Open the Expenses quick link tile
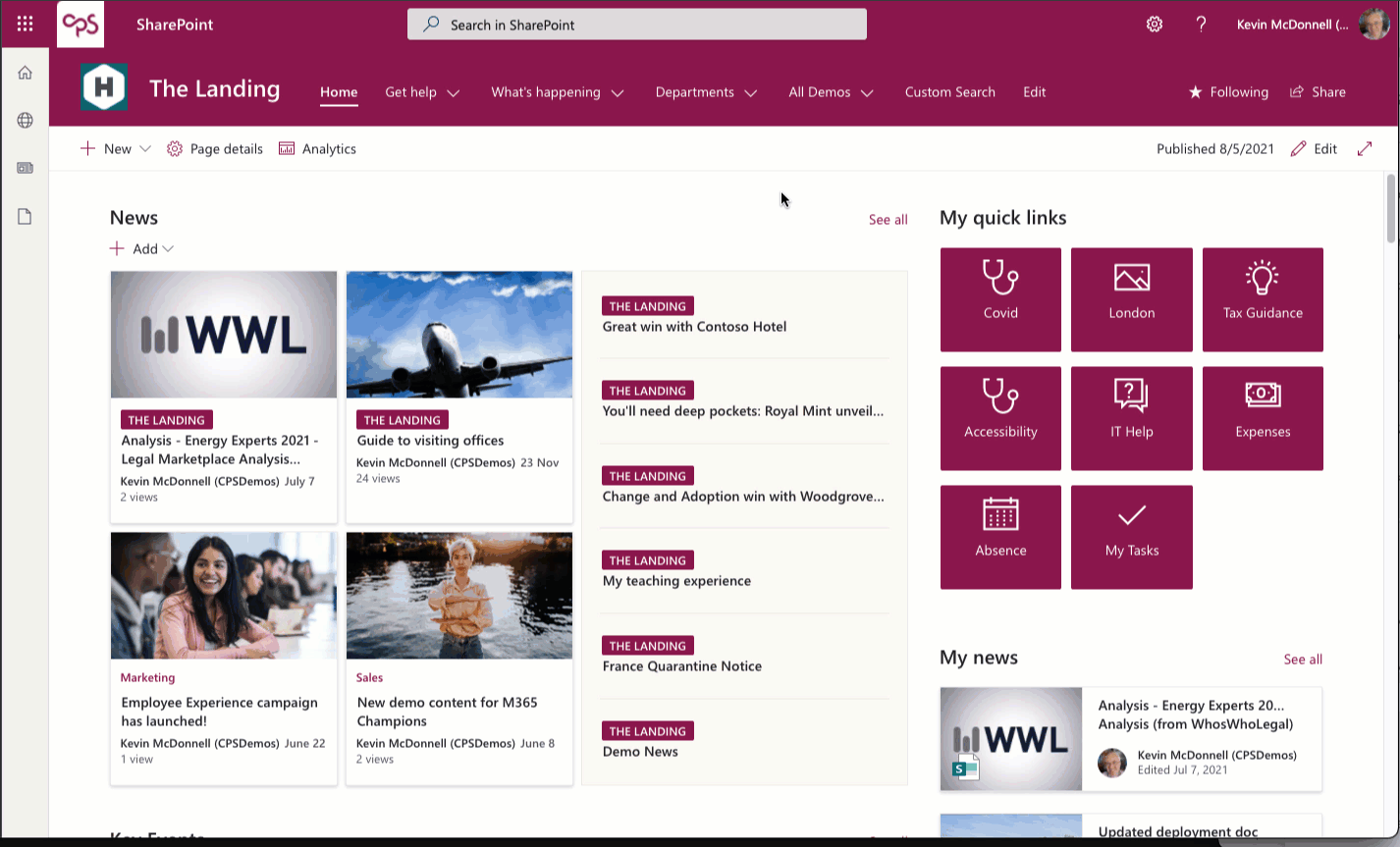1400x847 pixels. pos(1263,418)
